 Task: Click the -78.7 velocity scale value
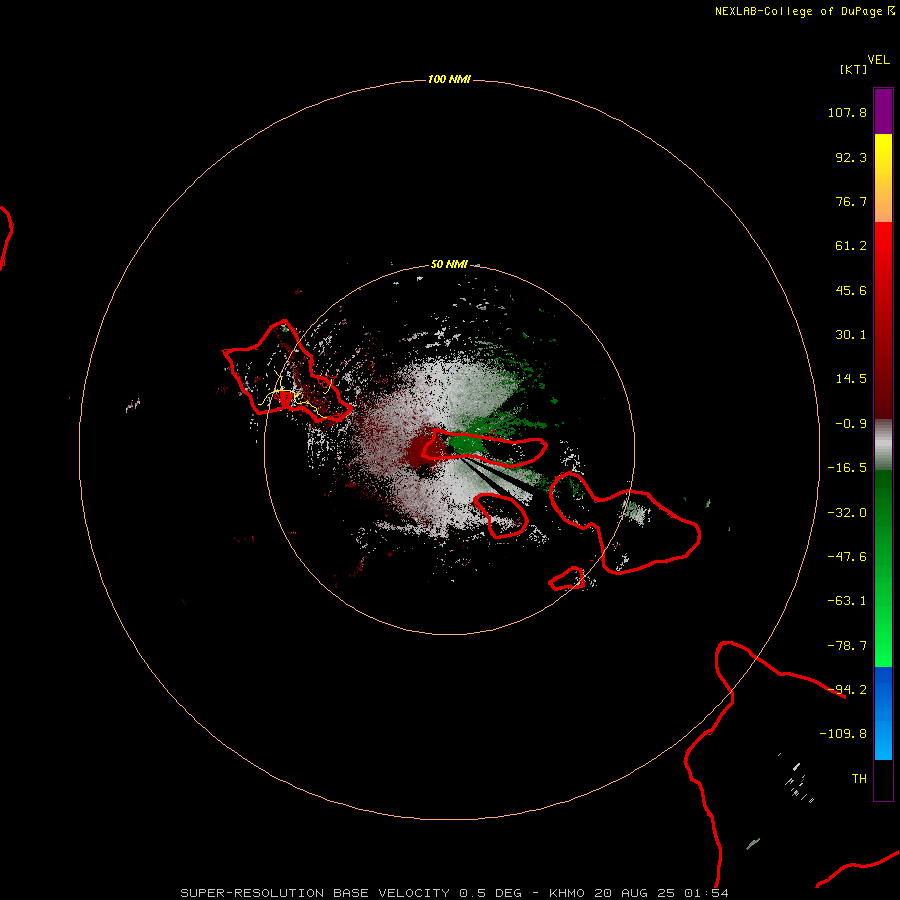point(847,646)
